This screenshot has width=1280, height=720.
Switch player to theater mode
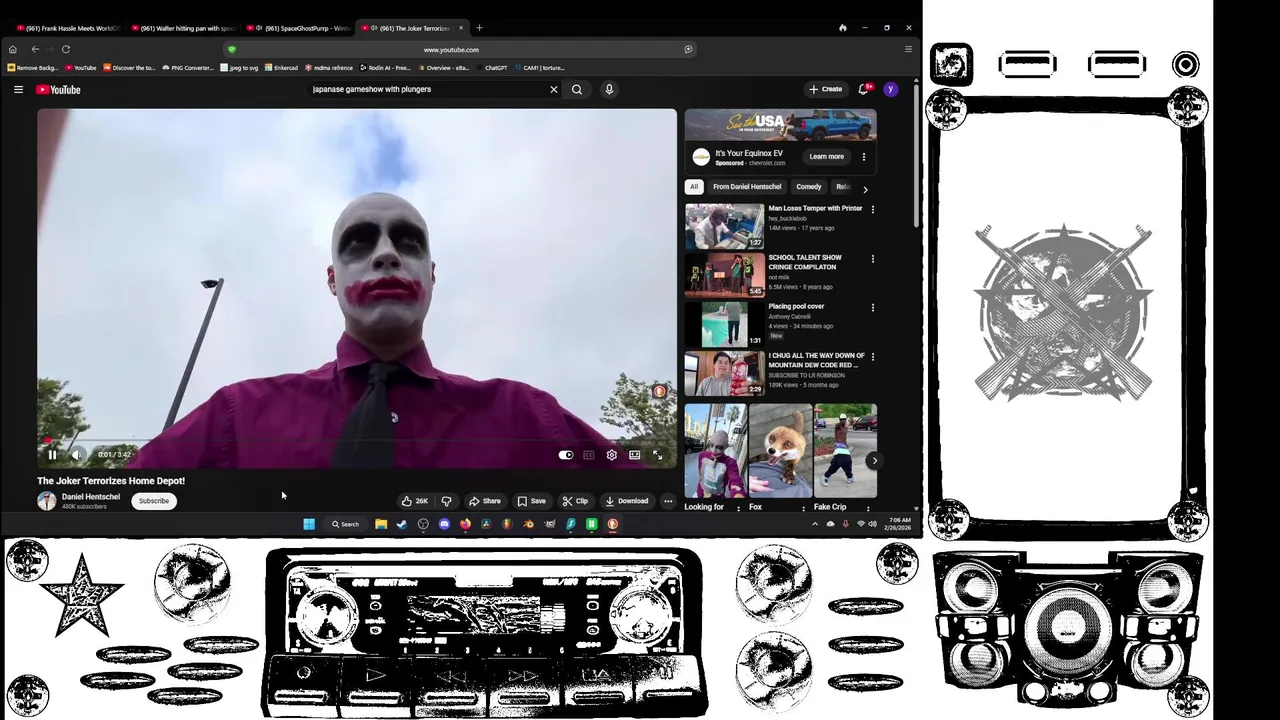click(634, 455)
